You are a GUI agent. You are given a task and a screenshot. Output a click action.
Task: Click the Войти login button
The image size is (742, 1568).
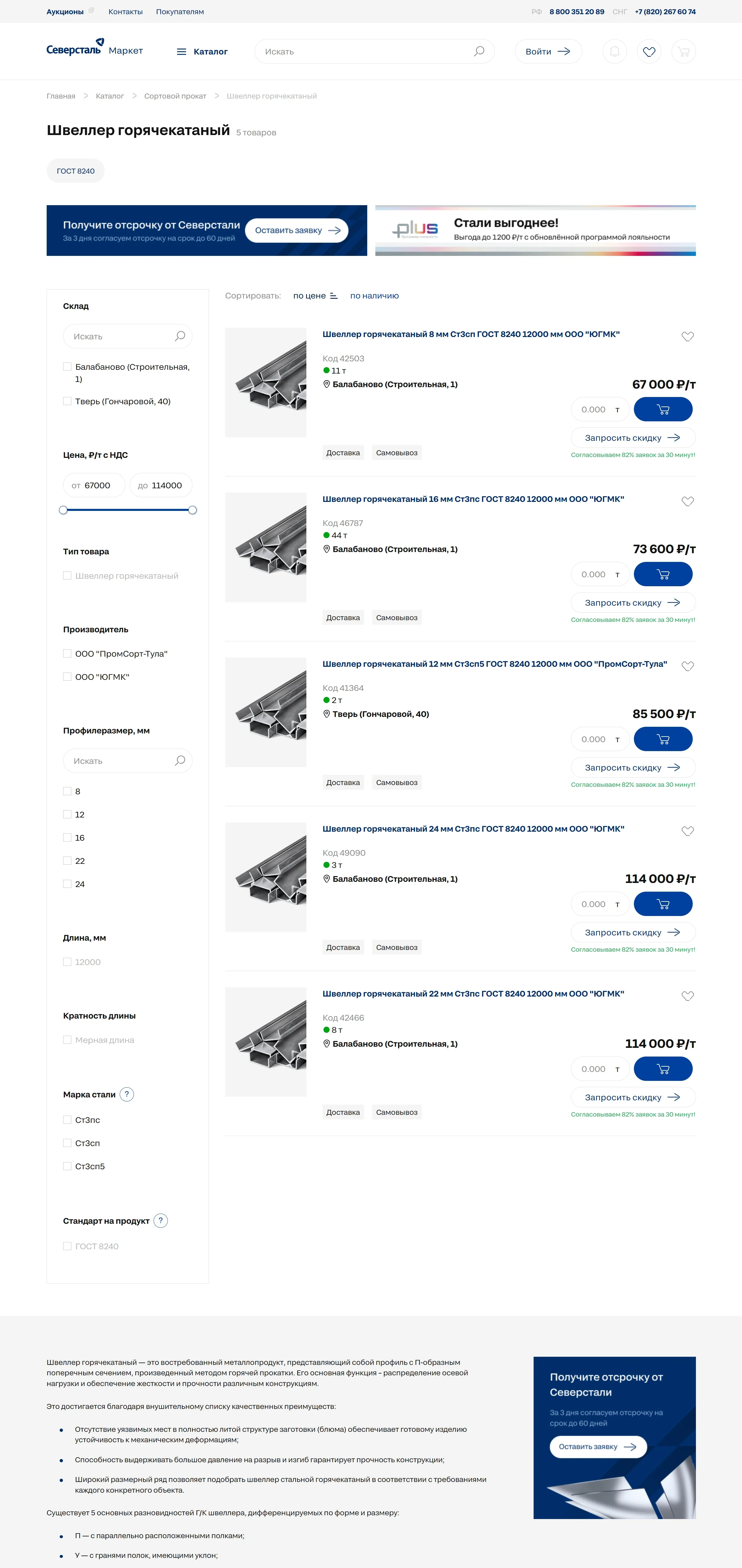click(548, 52)
